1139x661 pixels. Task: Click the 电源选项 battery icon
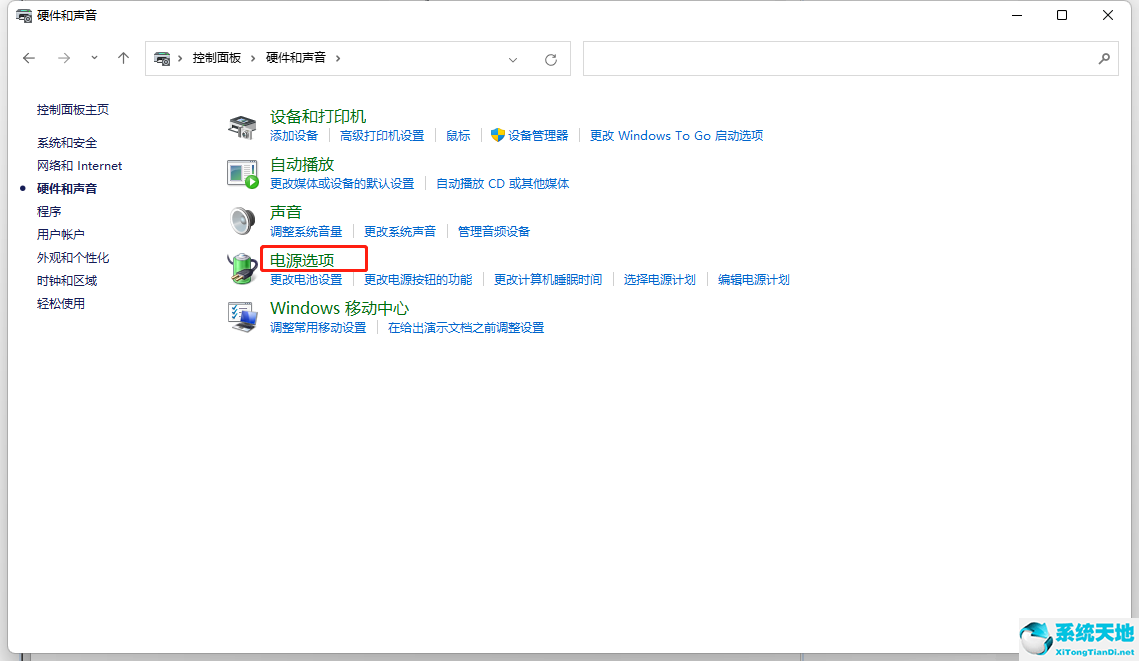(242, 268)
